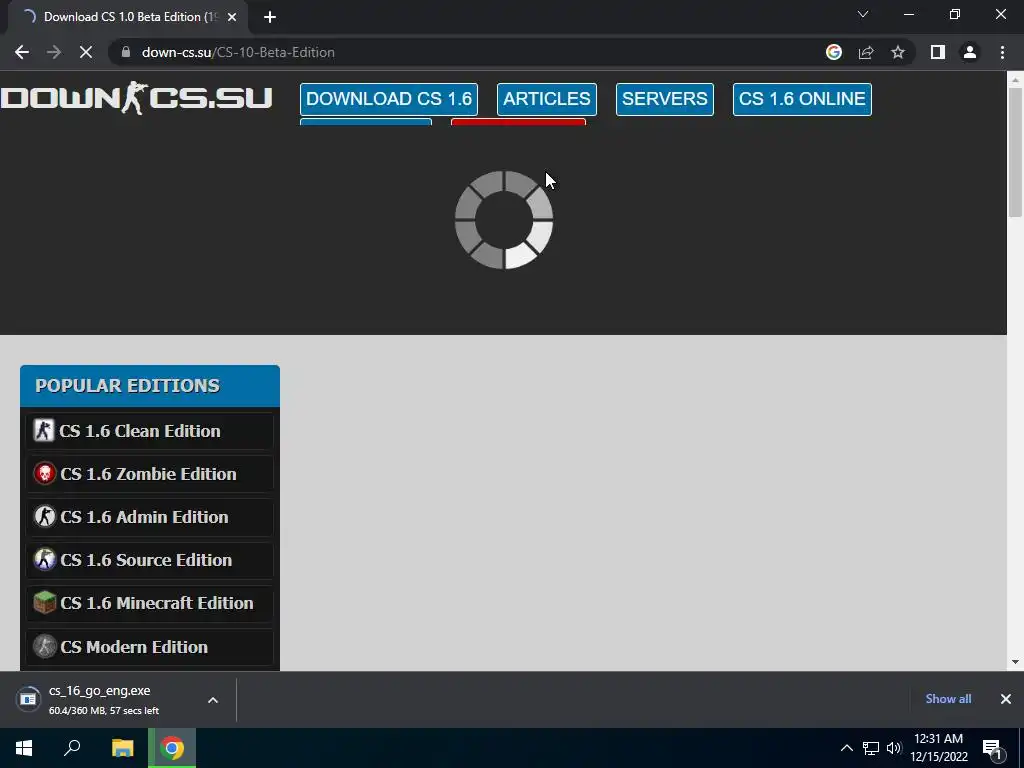This screenshot has width=1024, height=768.
Task: Open a new tab with plus button
Action: click(270, 17)
